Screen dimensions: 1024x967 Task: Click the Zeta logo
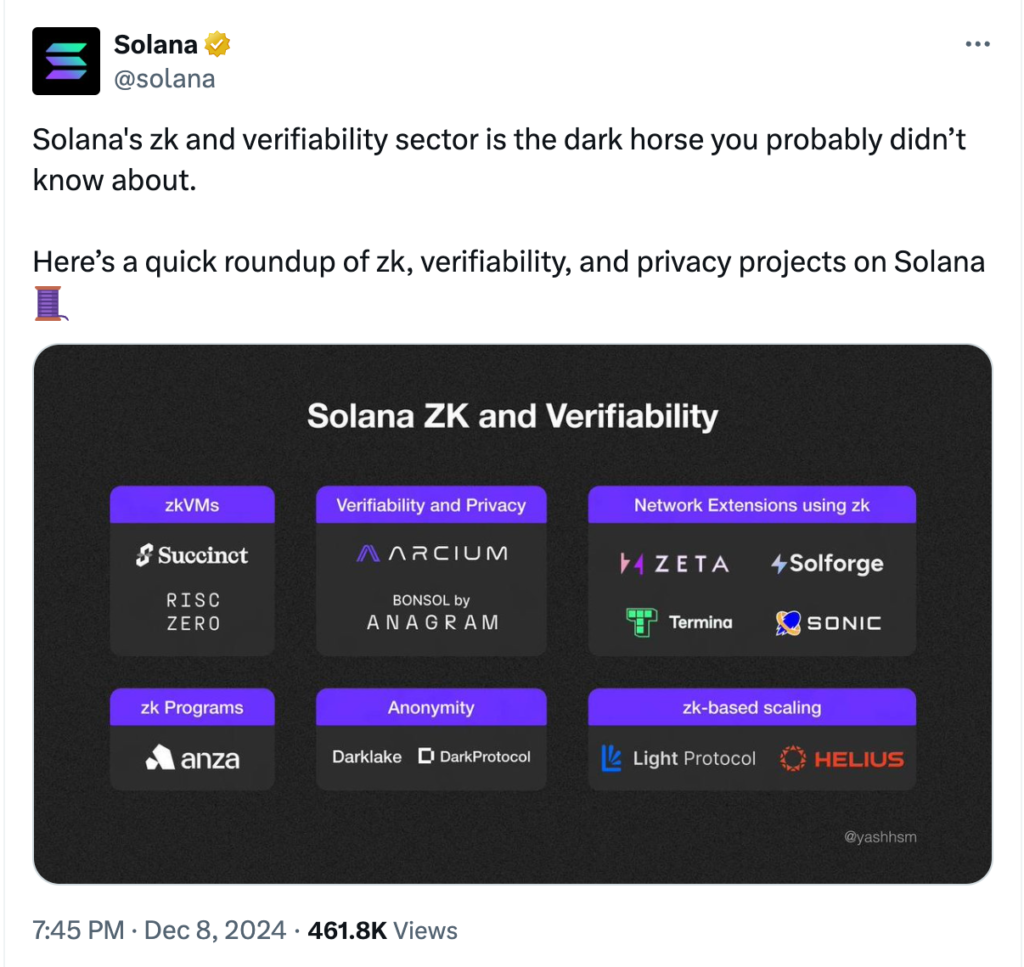coord(674,564)
